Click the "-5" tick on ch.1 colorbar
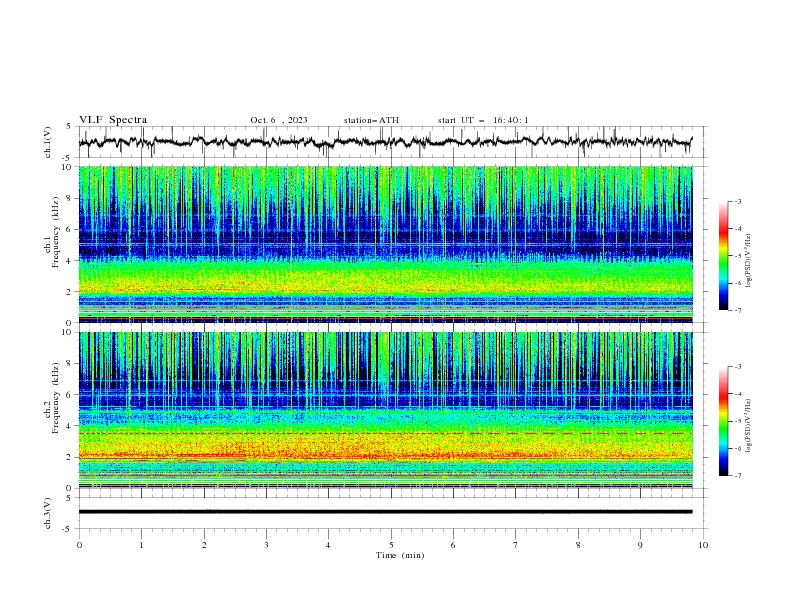The width and height of the screenshot is (792, 612). click(737, 256)
